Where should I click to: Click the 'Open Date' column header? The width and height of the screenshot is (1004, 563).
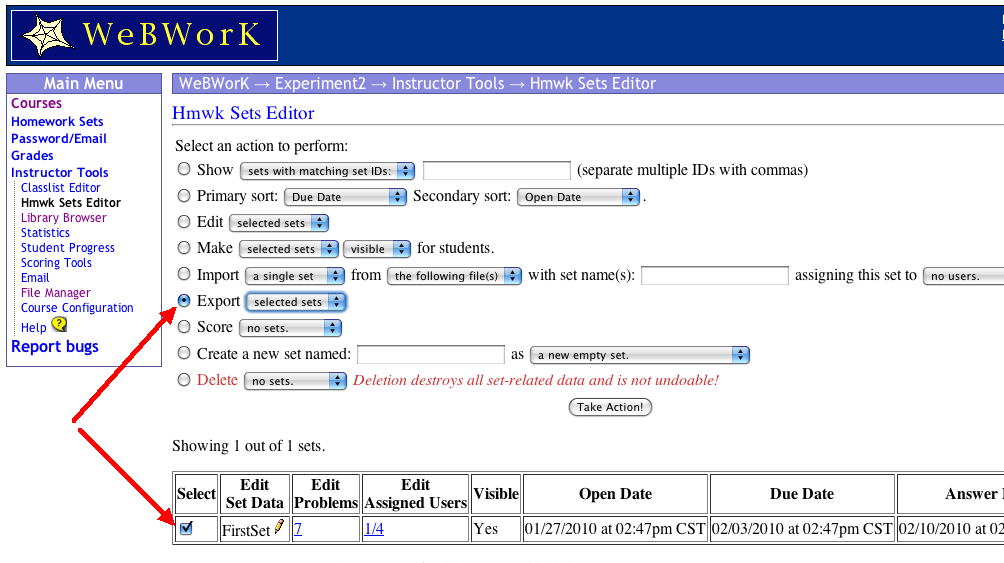(x=615, y=494)
